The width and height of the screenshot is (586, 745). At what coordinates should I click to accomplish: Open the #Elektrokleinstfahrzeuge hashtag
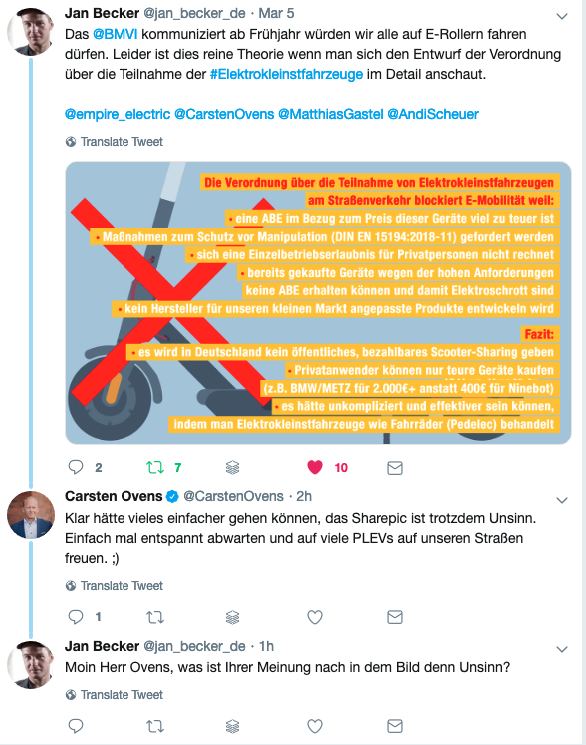click(286, 75)
